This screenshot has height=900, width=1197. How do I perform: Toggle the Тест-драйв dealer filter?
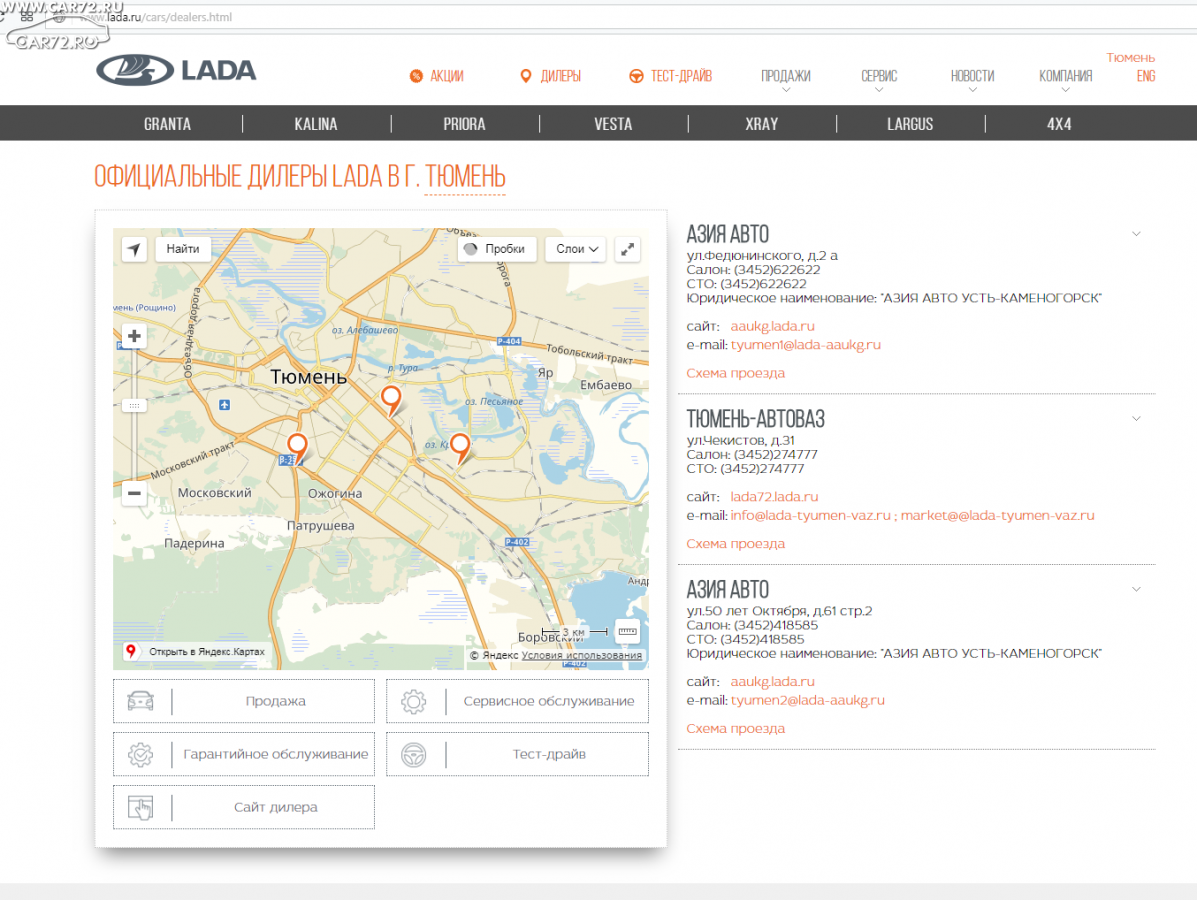[518, 754]
